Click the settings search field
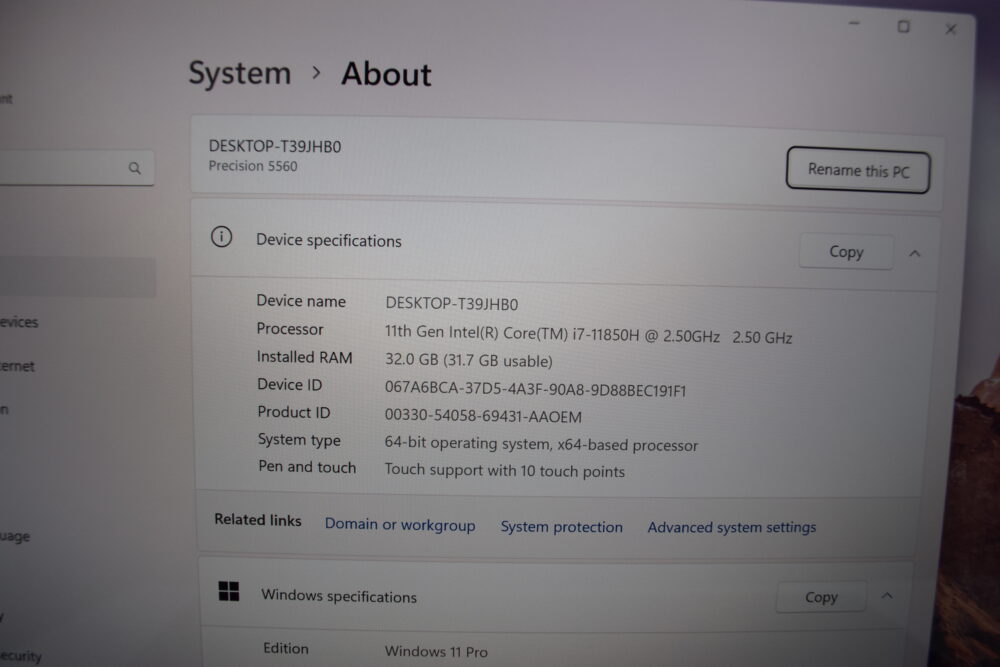The height and width of the screenshot is (667, 1000). pyautogui.click(x=75, y=168)
